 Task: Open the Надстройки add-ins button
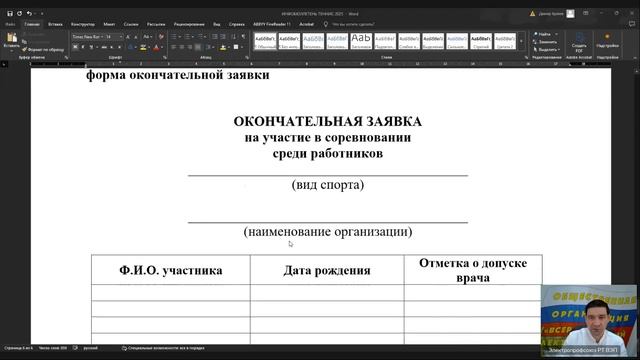click(607, 41)
